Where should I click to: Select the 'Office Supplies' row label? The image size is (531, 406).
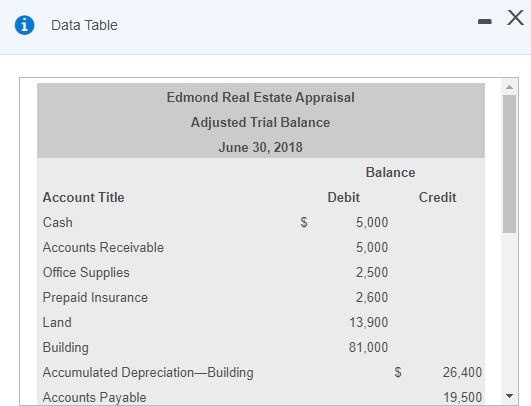pos(86,273)
